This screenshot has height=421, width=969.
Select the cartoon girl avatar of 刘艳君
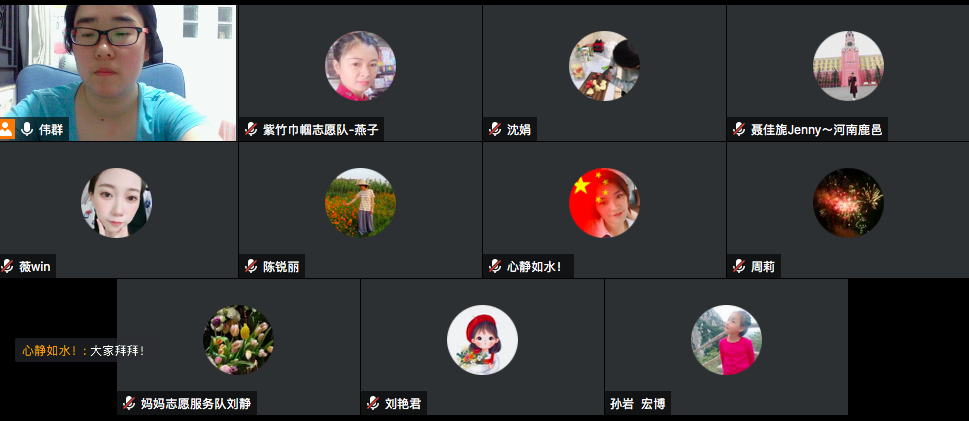[x=483, y=340]
